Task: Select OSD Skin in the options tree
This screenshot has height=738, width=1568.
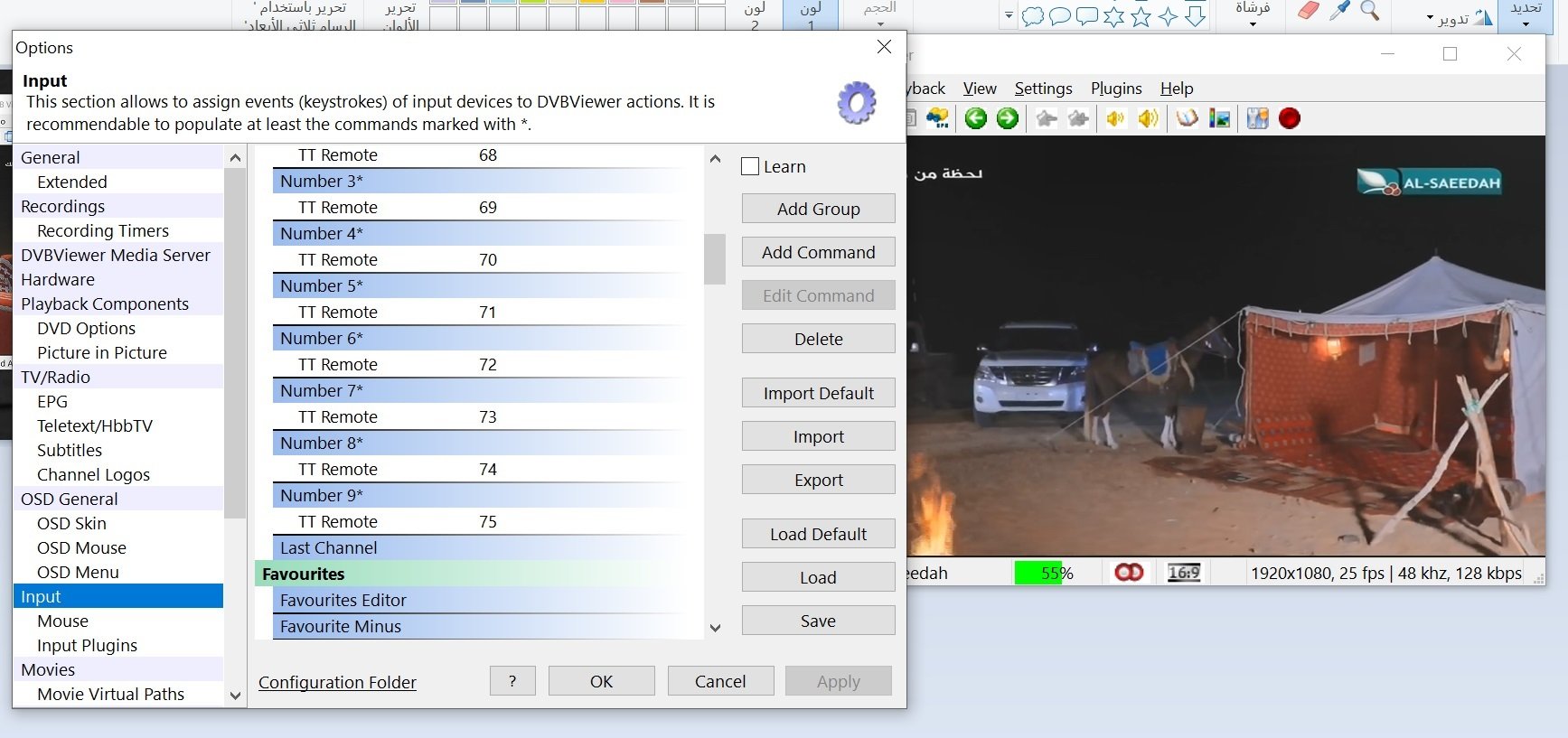Action: pos(71,524)
